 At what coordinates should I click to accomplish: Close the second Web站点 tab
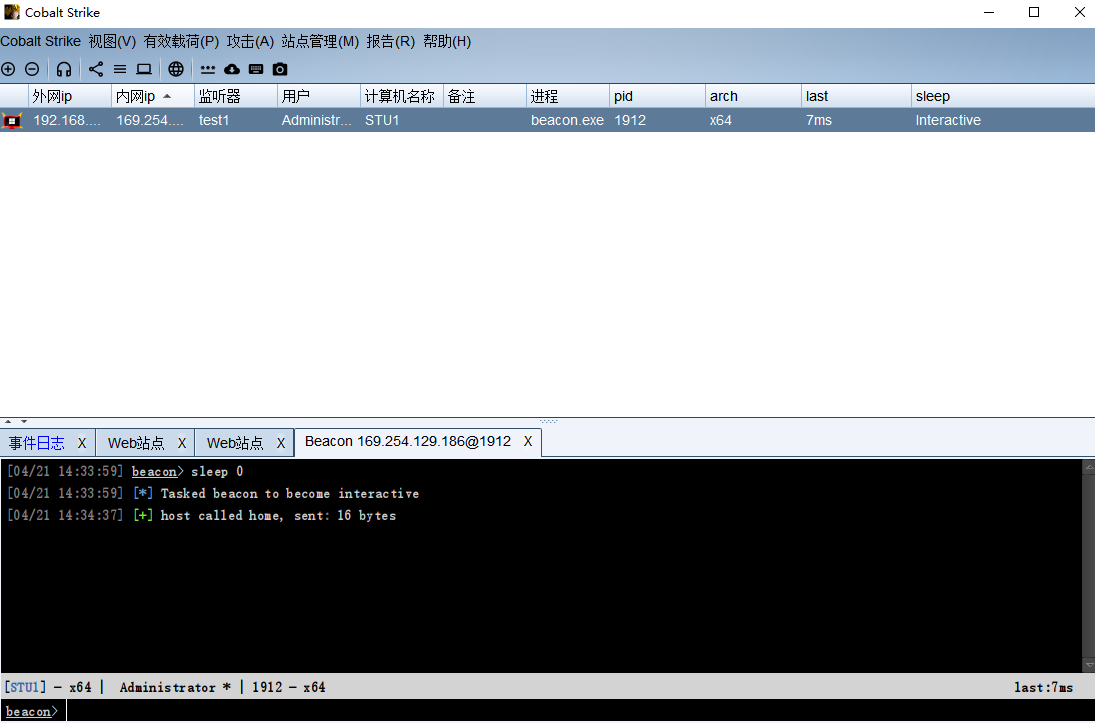pyautogui.click(x=281, y=443)
